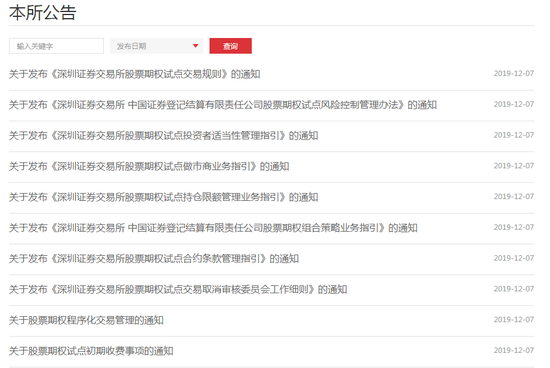Open the 发布日期 date dropdown
550x368 pixels.
(156, 46)
